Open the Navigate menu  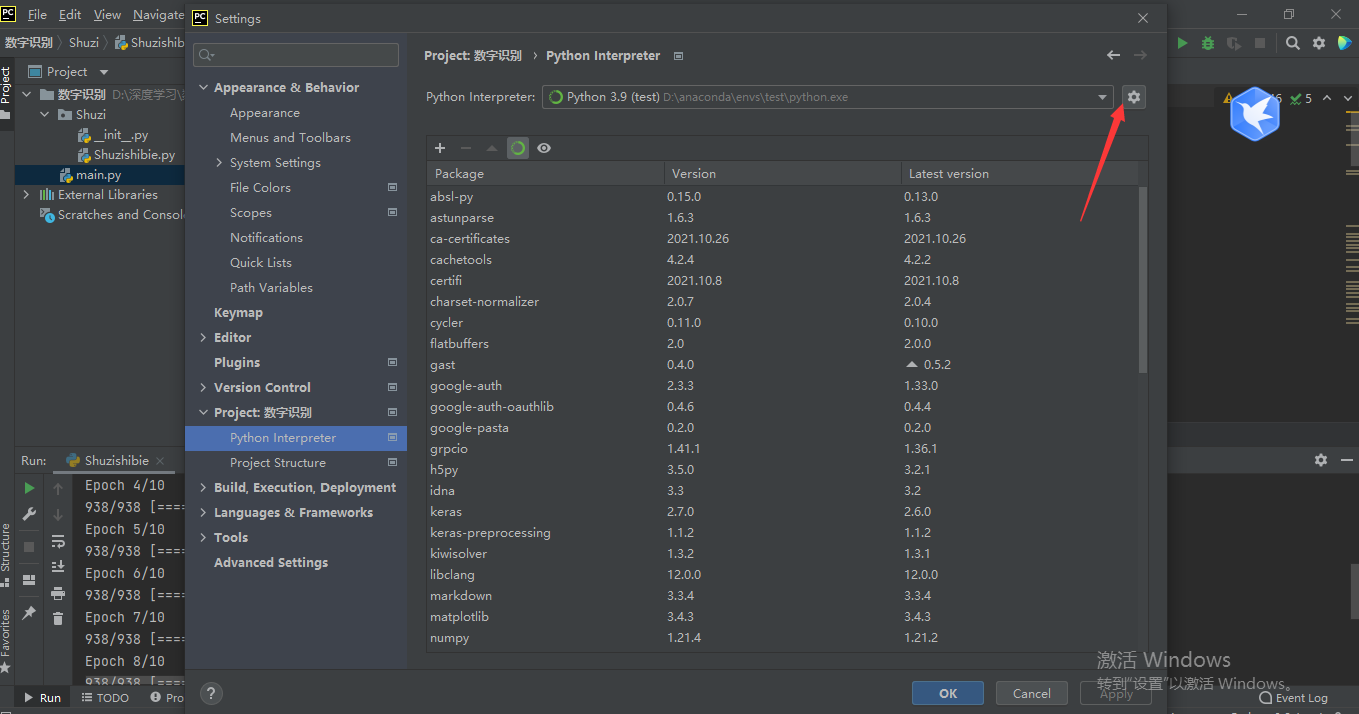pos(158,15)
